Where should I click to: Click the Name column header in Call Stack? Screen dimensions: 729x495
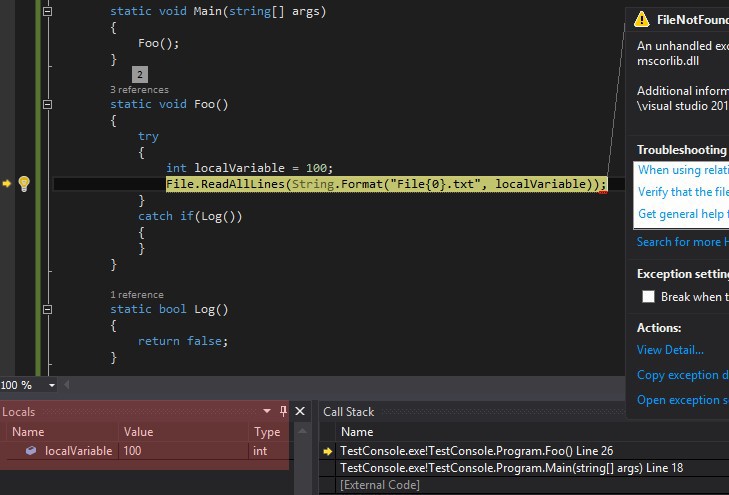357,432
